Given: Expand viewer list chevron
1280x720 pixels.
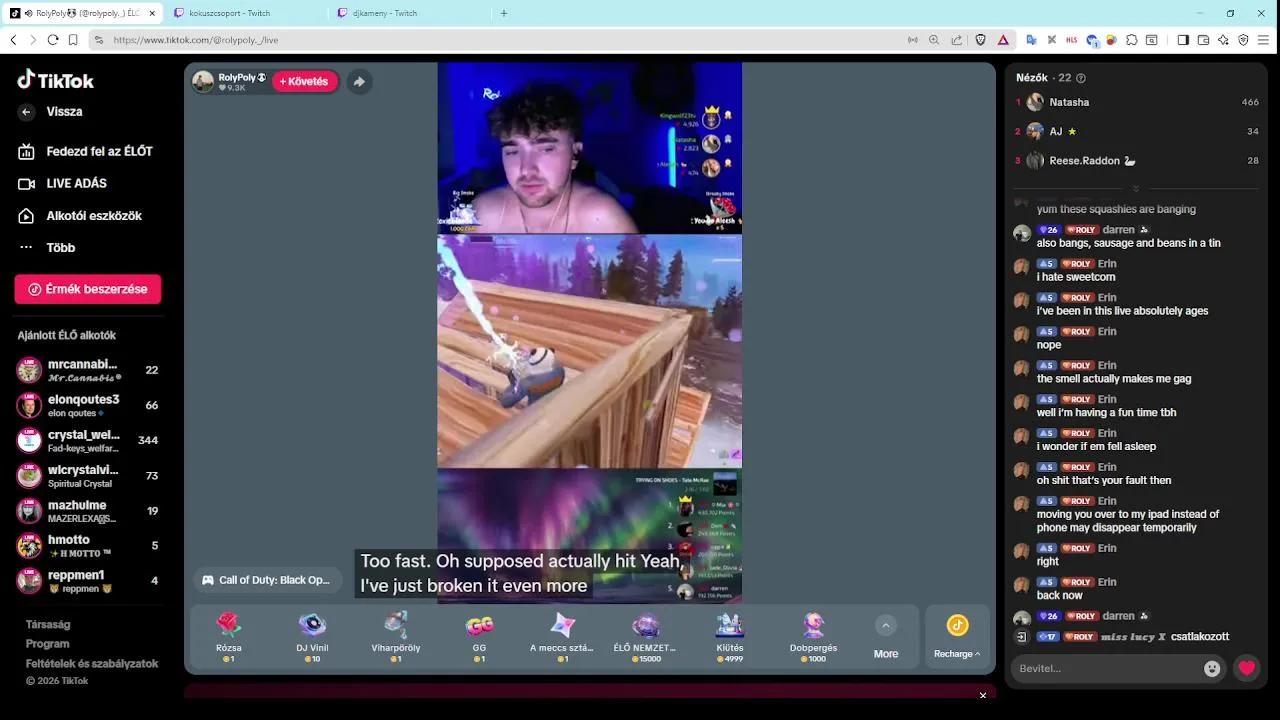Looking at the screenshot, I should [x=1135, y=189].
